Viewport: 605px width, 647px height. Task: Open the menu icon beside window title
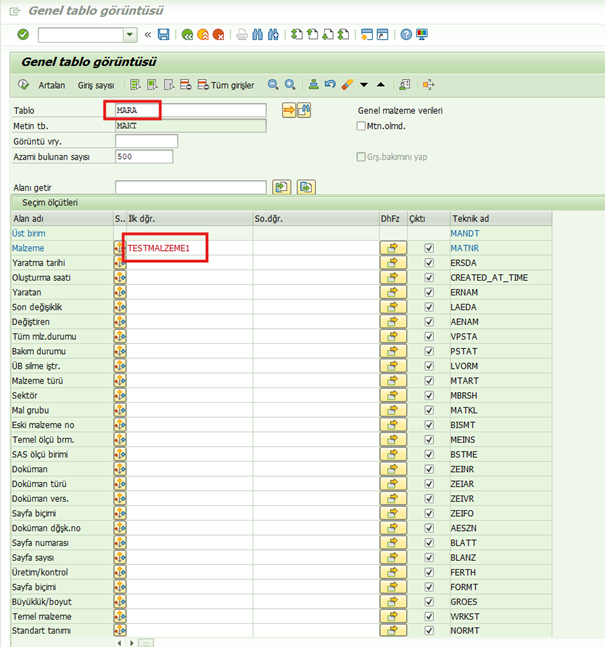tap(13, 10)
